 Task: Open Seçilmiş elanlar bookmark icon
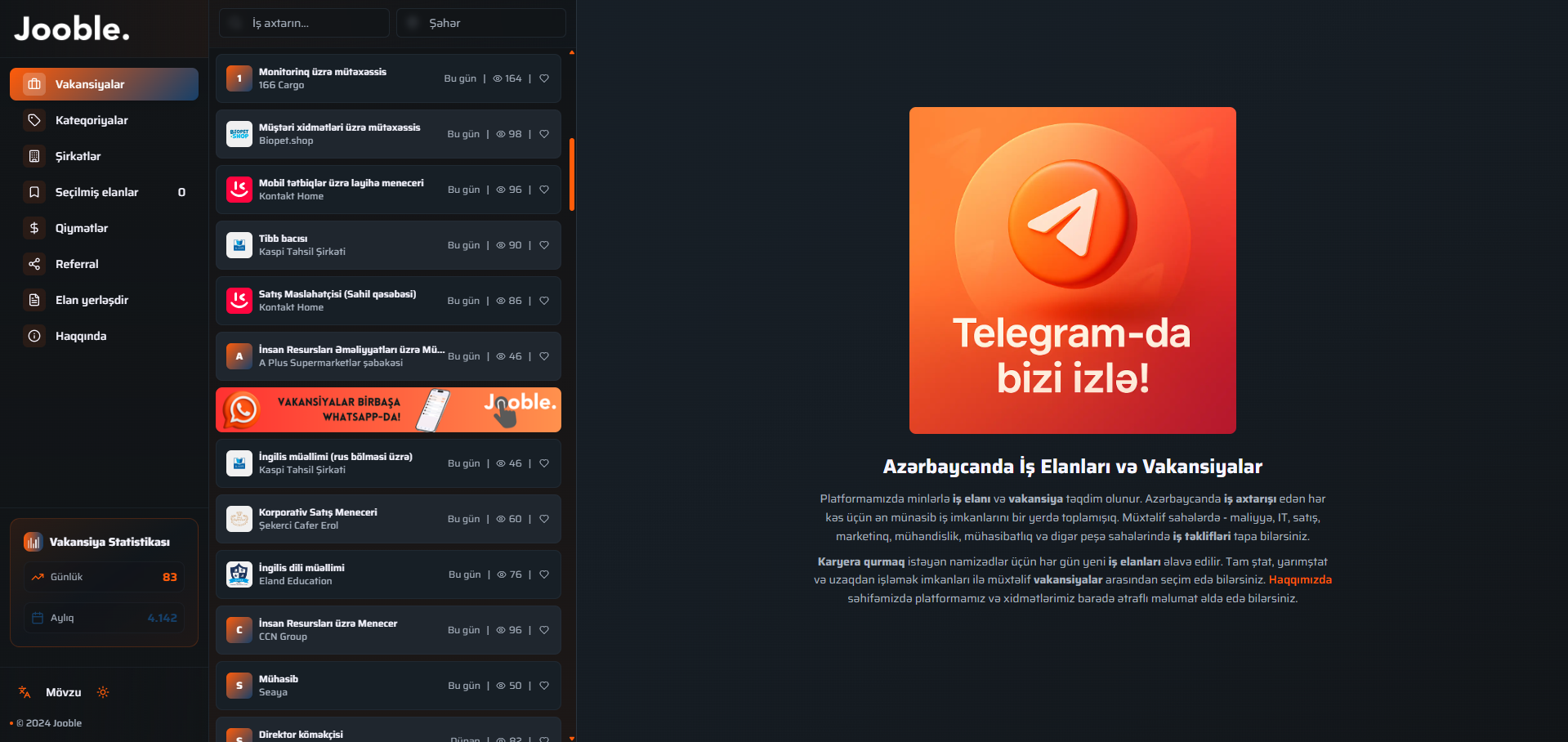tap(34, 192)
